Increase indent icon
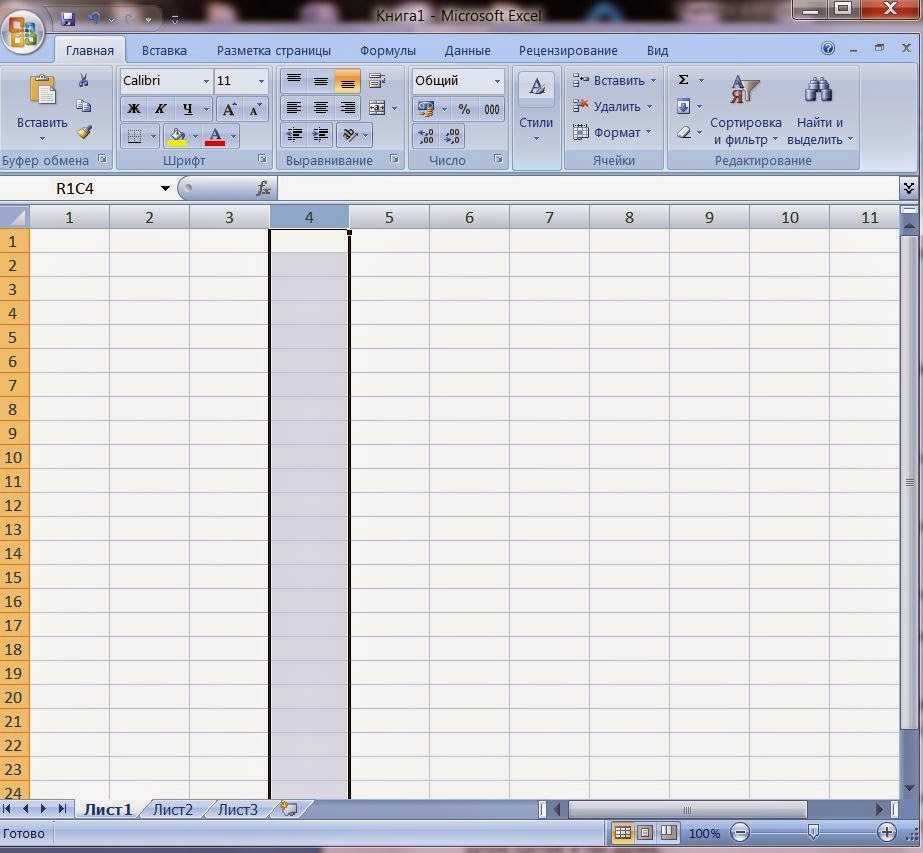The image size is (923, 853). coord(321,135)
